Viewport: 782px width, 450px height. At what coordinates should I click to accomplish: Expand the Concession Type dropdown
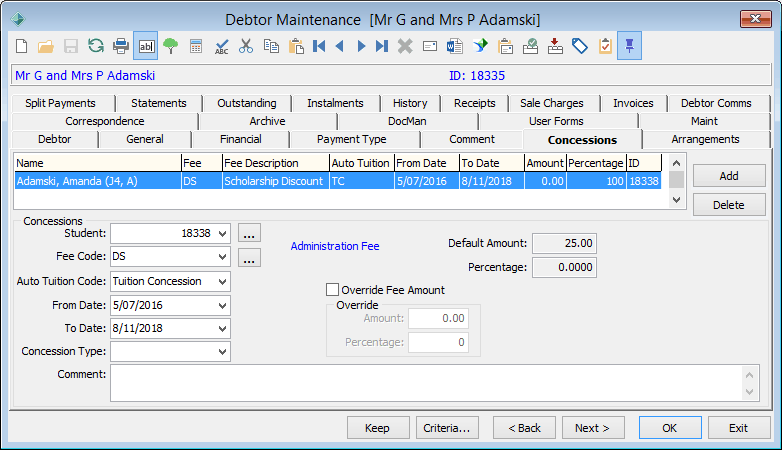pyautogui.click(x=222, y=351)
